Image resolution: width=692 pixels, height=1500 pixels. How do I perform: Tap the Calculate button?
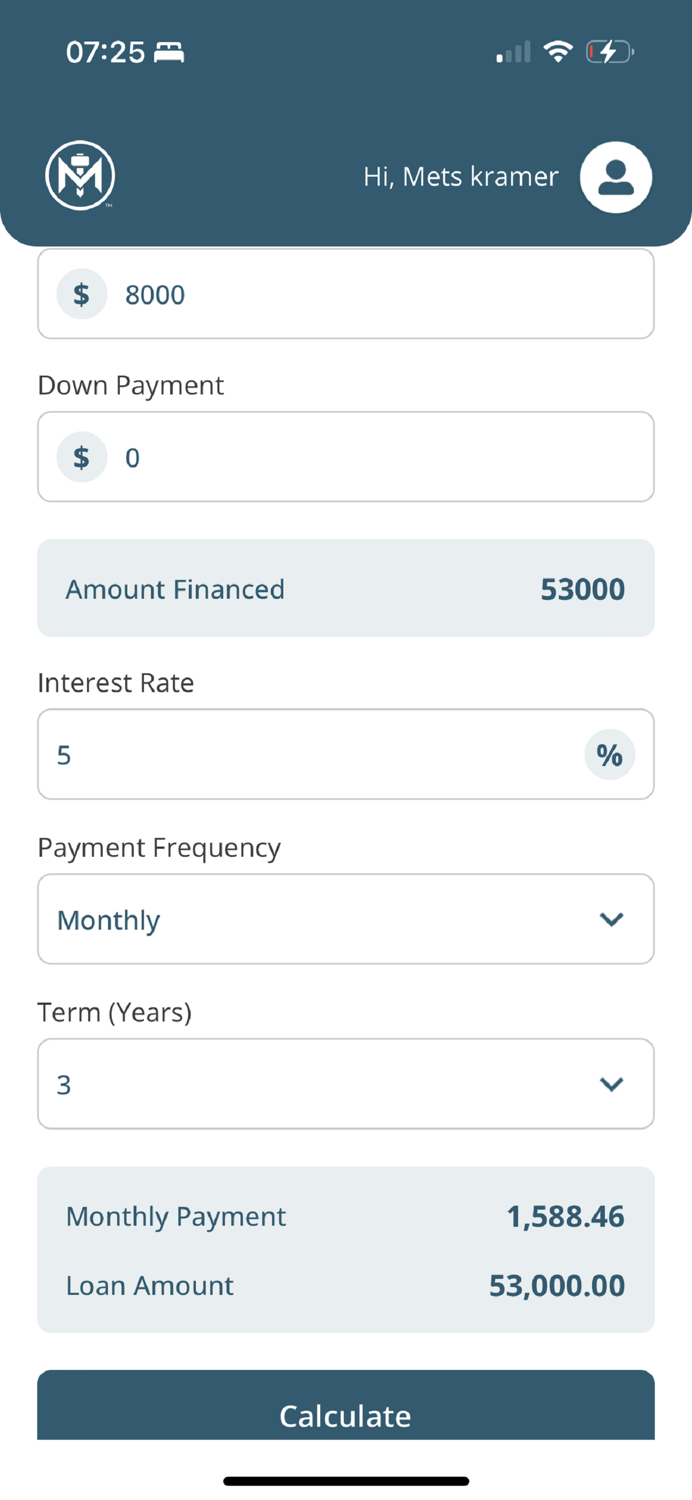(x=346, y=1405)
